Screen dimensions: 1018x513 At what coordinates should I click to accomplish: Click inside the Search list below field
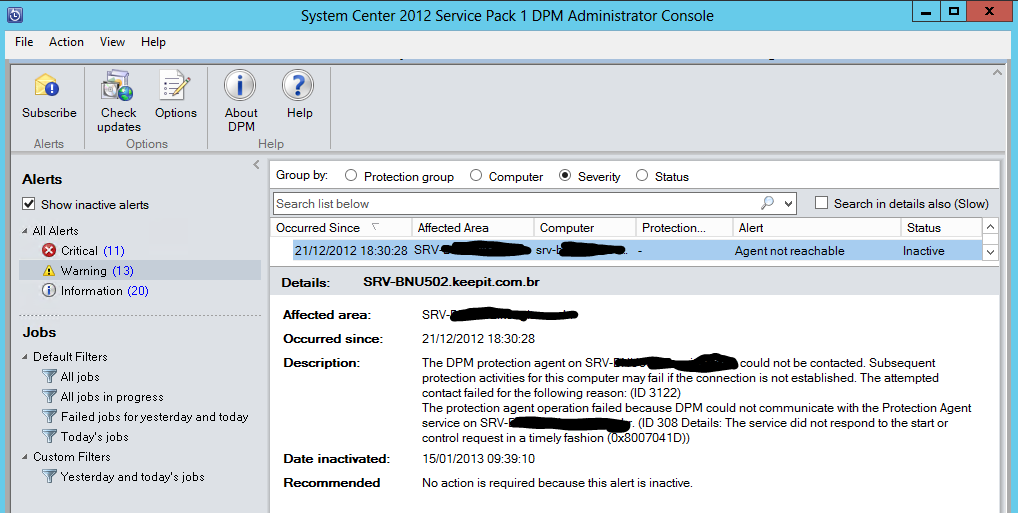(510, 204)
